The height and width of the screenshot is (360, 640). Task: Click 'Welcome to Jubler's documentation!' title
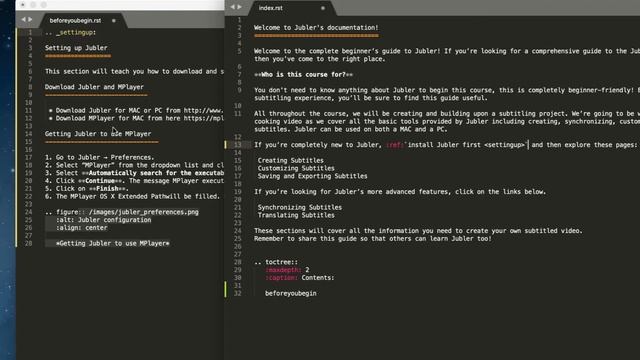(x=316, y=28)
